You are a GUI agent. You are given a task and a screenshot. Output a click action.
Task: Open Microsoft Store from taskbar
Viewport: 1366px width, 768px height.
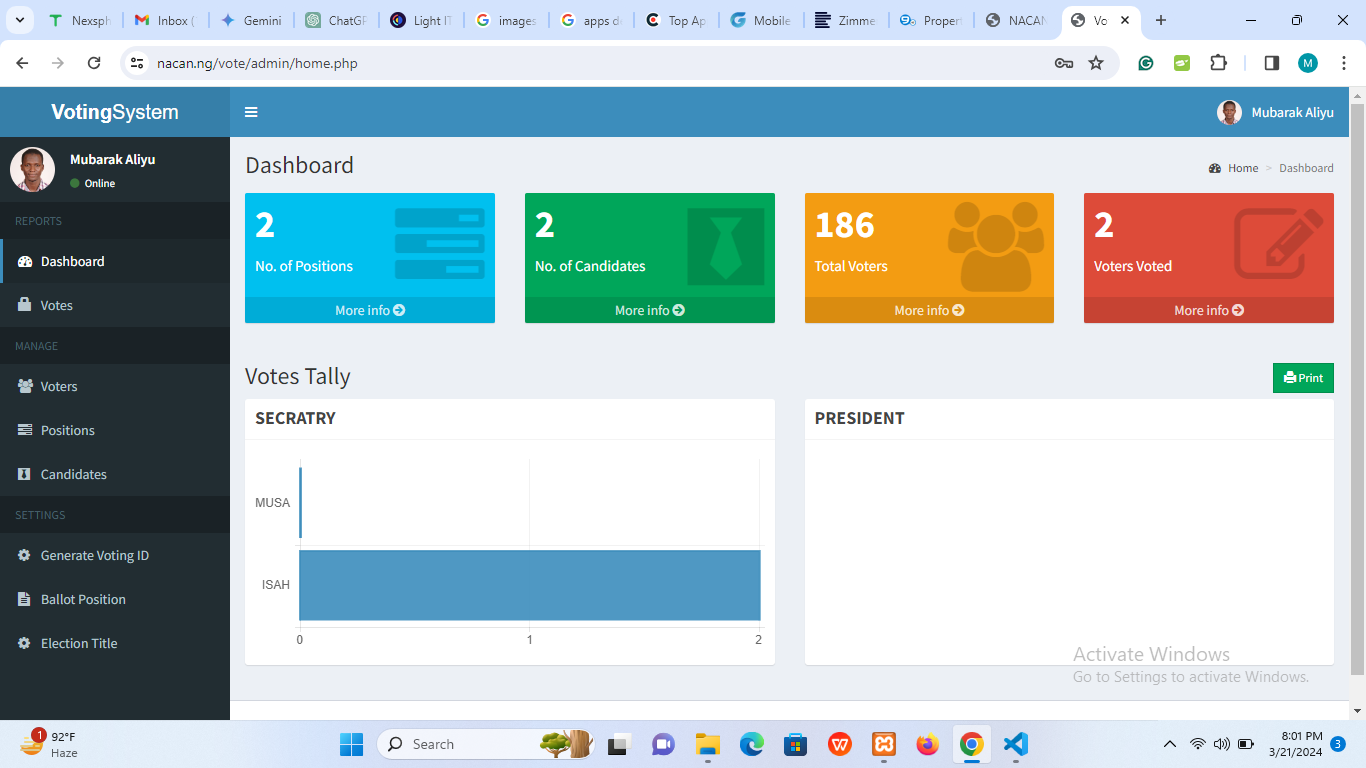tap(796, 744)
